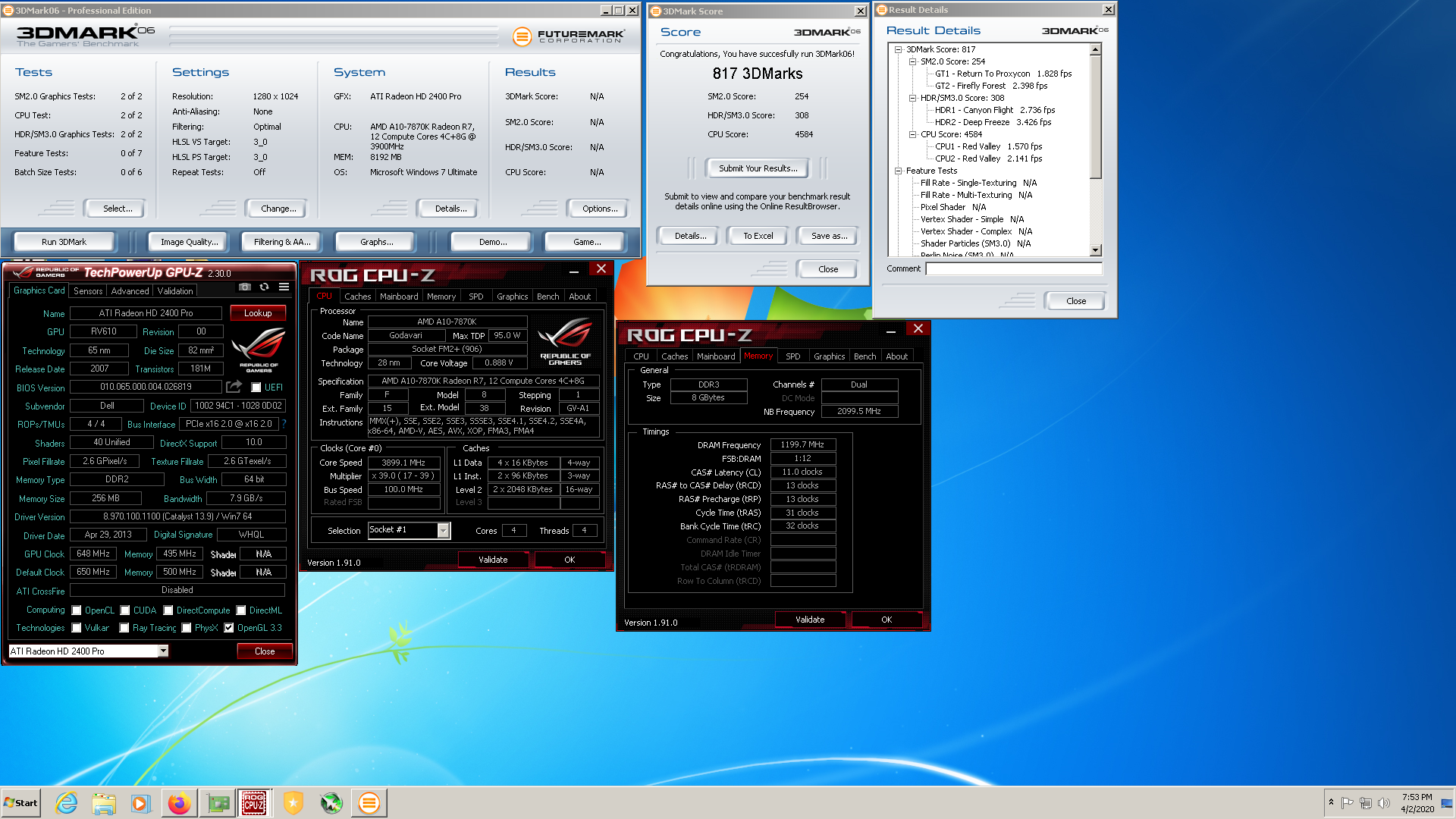1456x819 pixels.
Task: Click the GPU-Z refresh arrows icon
Action: [264, 287]
